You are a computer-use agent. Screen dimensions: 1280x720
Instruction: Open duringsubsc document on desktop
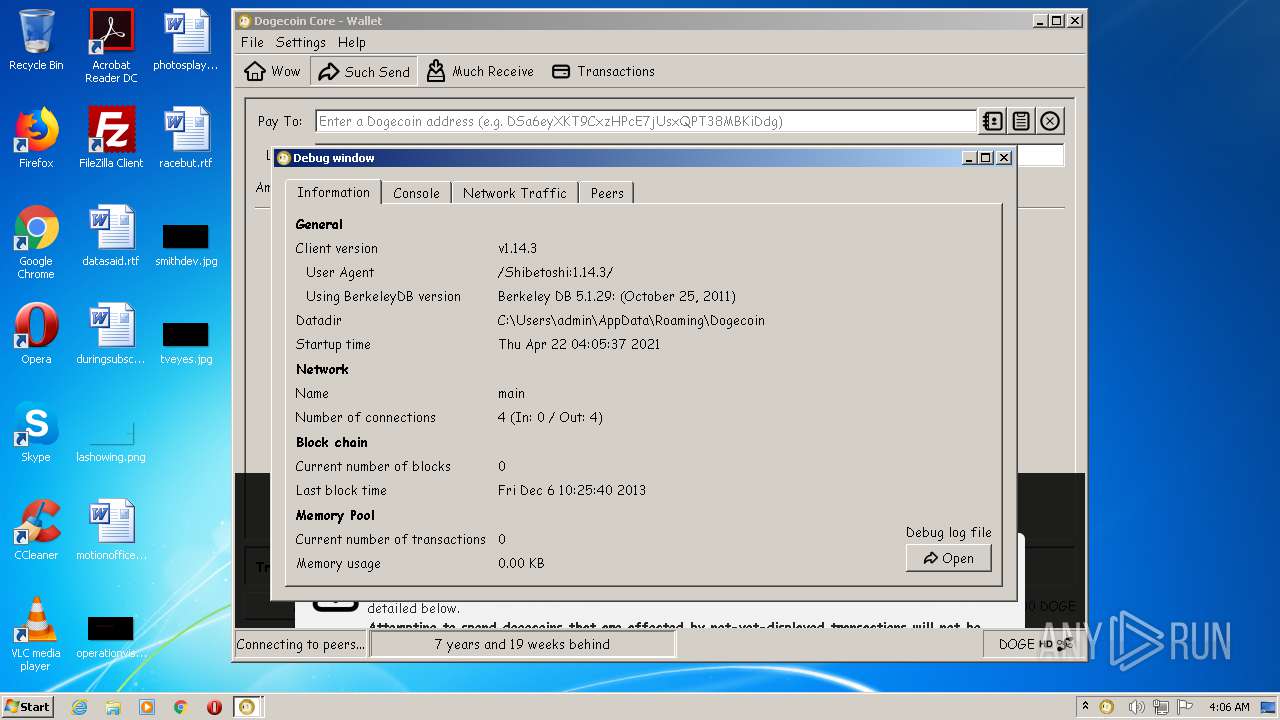(111, 334)
